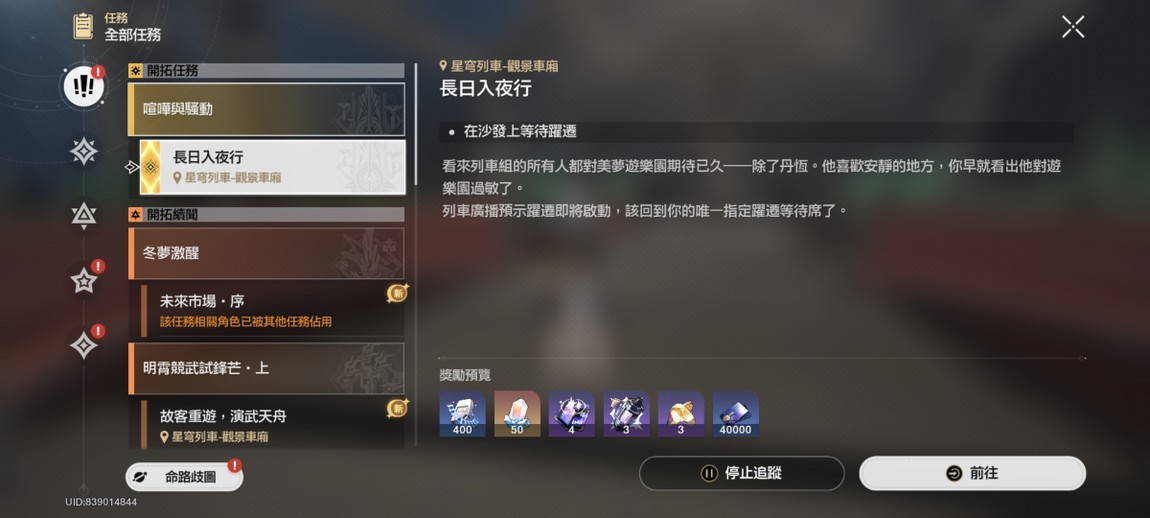
Task: Click the reward showing quantity 4
Action: (571, 414)
